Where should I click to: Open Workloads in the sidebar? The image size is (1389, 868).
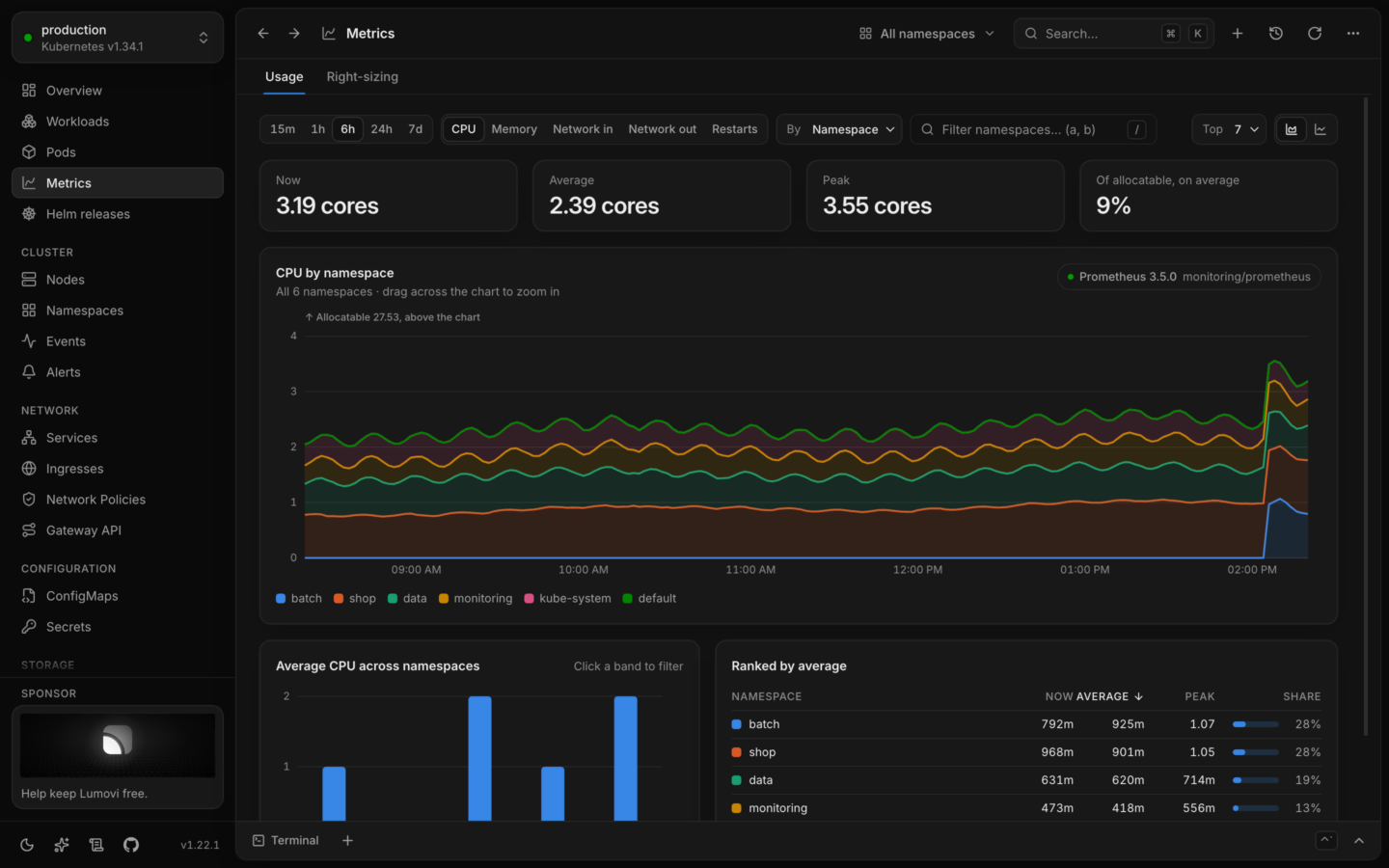click(x=118, y=122)
